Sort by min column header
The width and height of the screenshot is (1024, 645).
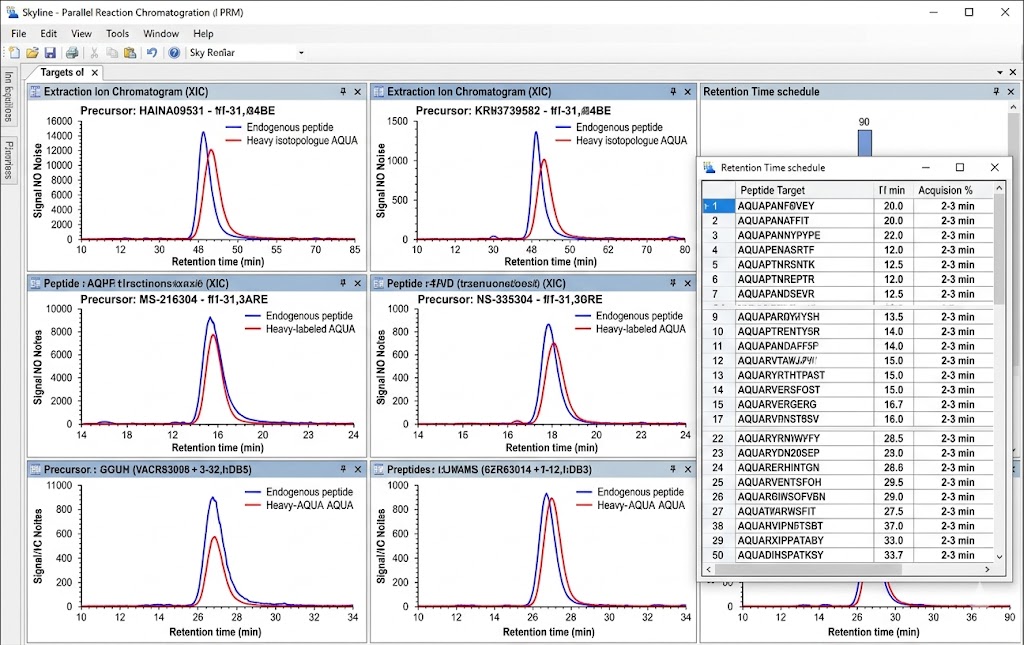893,190
